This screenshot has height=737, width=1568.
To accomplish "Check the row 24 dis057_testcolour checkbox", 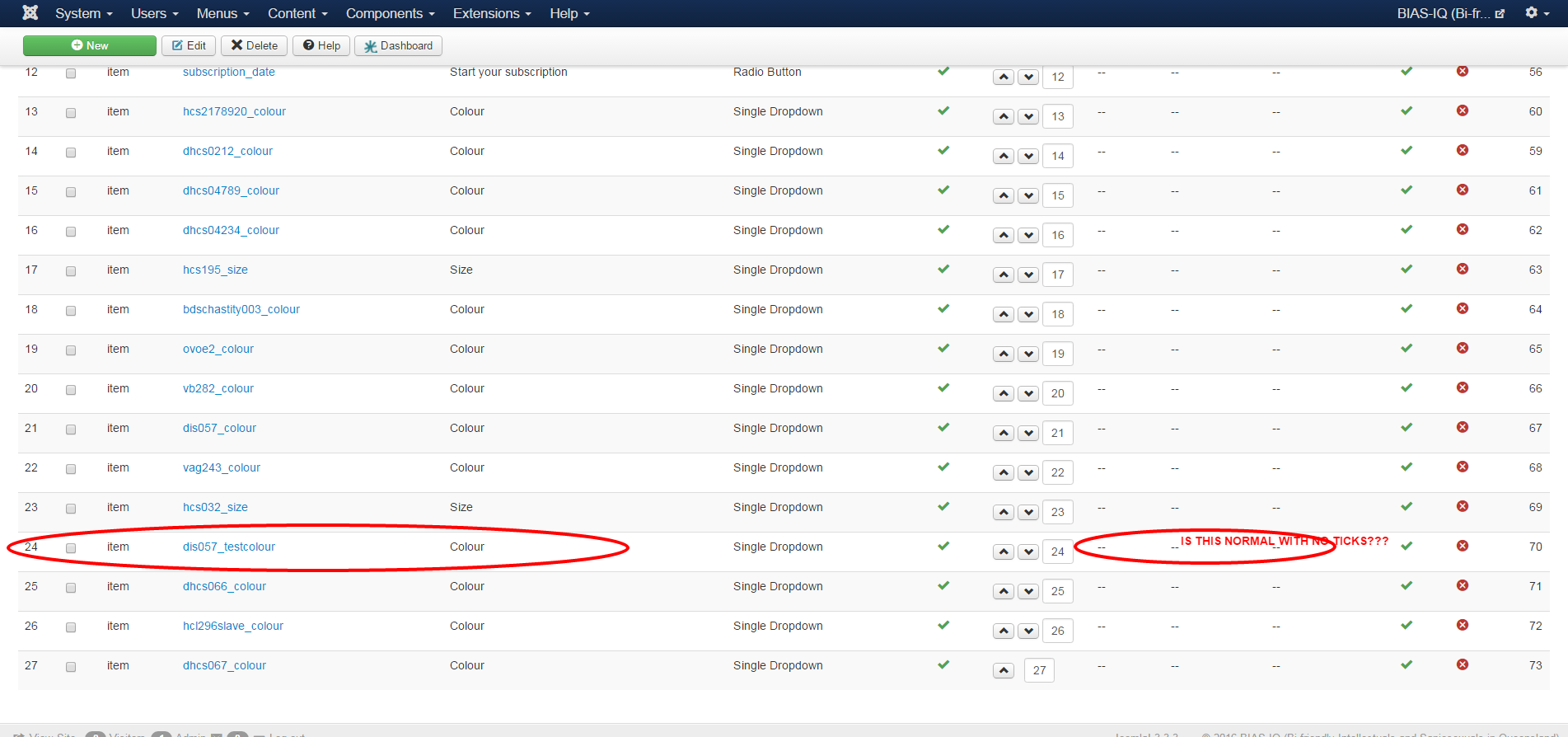I will pos(71,548).
